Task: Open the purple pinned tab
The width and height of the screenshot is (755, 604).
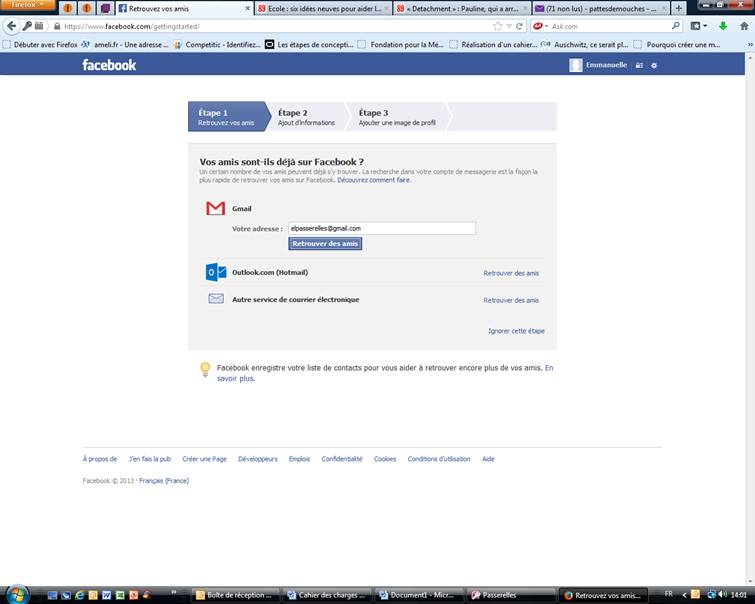Action: (105, 8)
